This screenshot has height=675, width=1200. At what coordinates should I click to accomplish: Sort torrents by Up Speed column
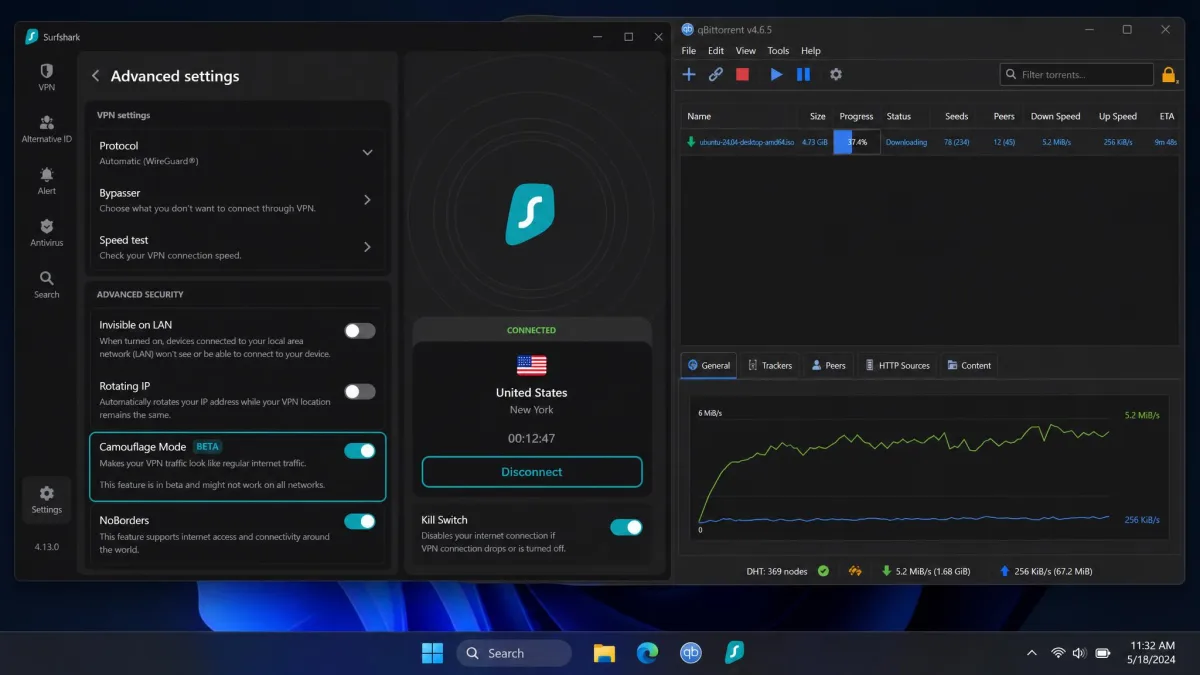point(1117,116)
